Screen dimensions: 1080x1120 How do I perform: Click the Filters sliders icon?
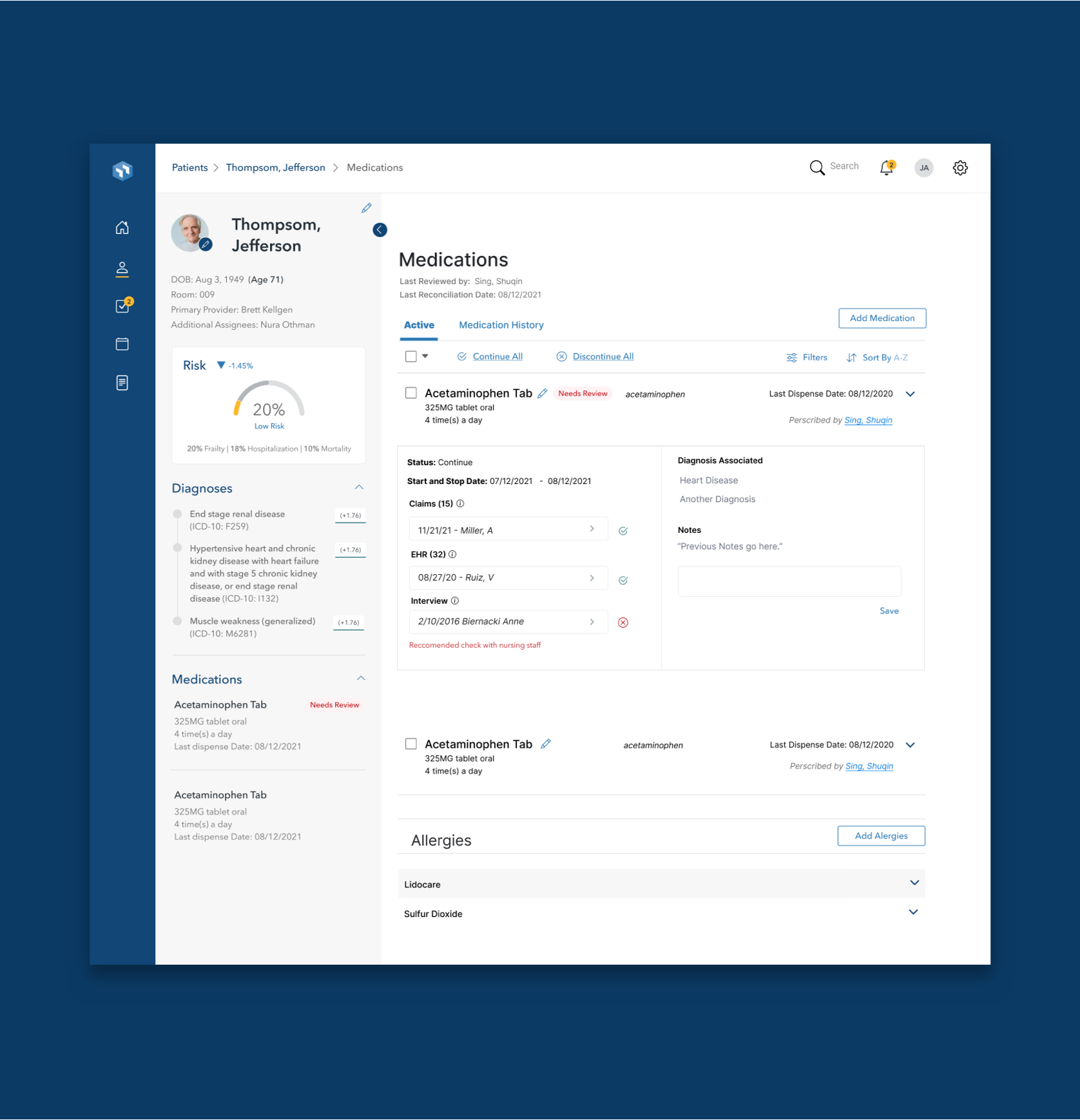pyautogui.click(x=791, y=358)
